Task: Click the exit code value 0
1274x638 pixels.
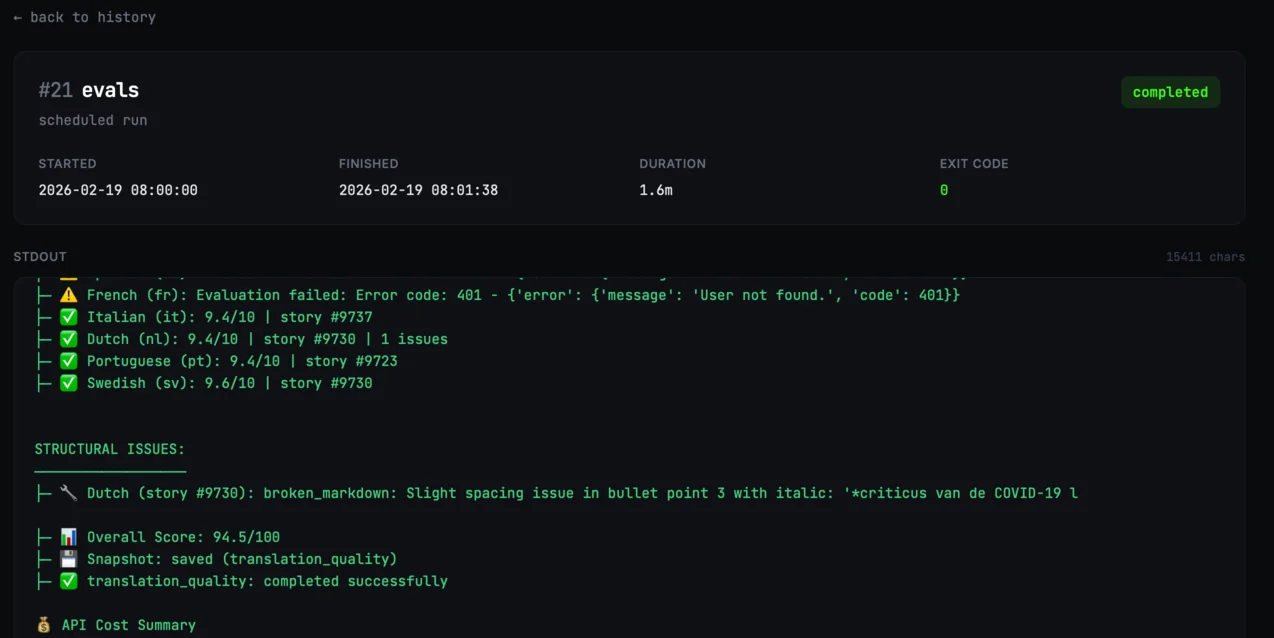Action: tap(944, 190)
